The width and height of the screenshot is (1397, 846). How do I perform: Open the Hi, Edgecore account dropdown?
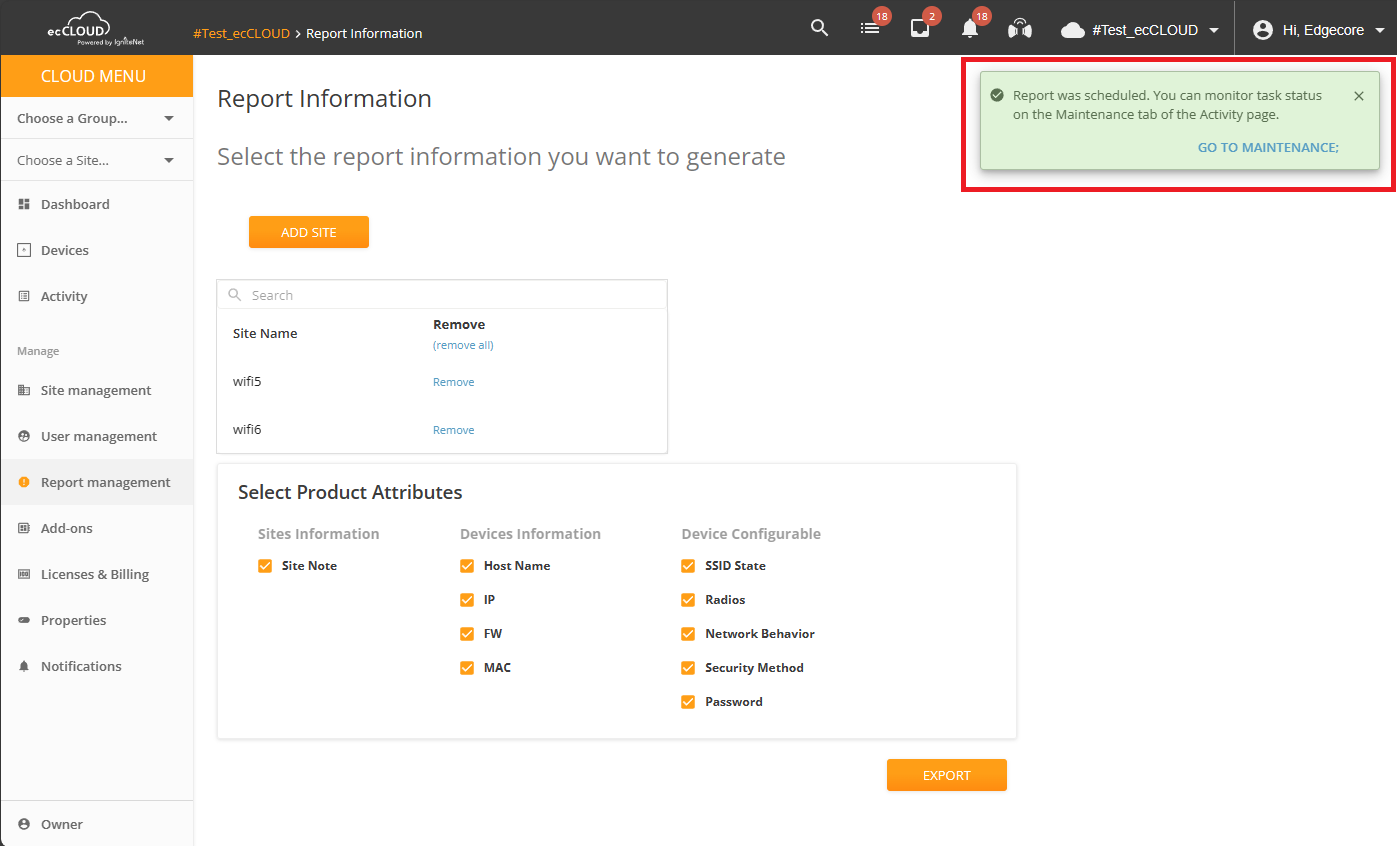point(1318,29)
